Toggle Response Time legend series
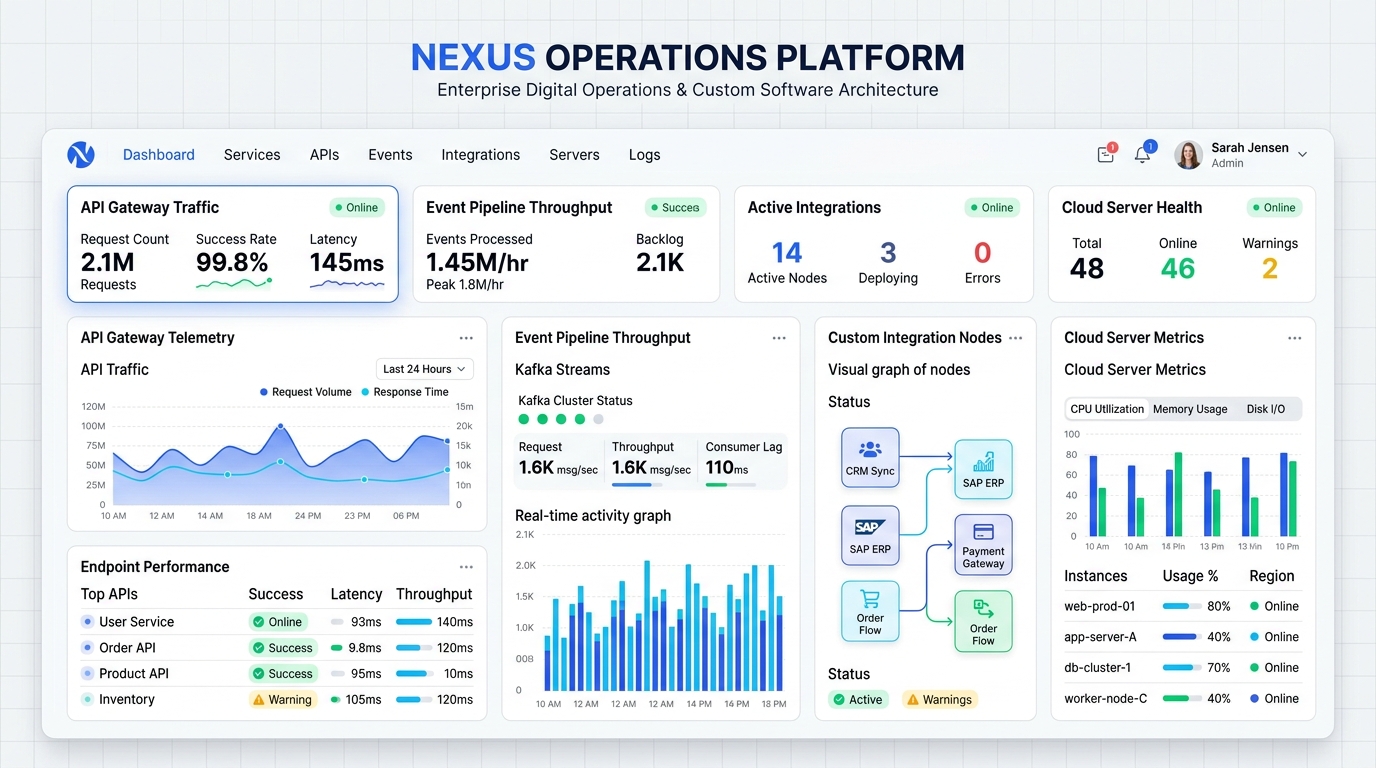 [404, 392]
